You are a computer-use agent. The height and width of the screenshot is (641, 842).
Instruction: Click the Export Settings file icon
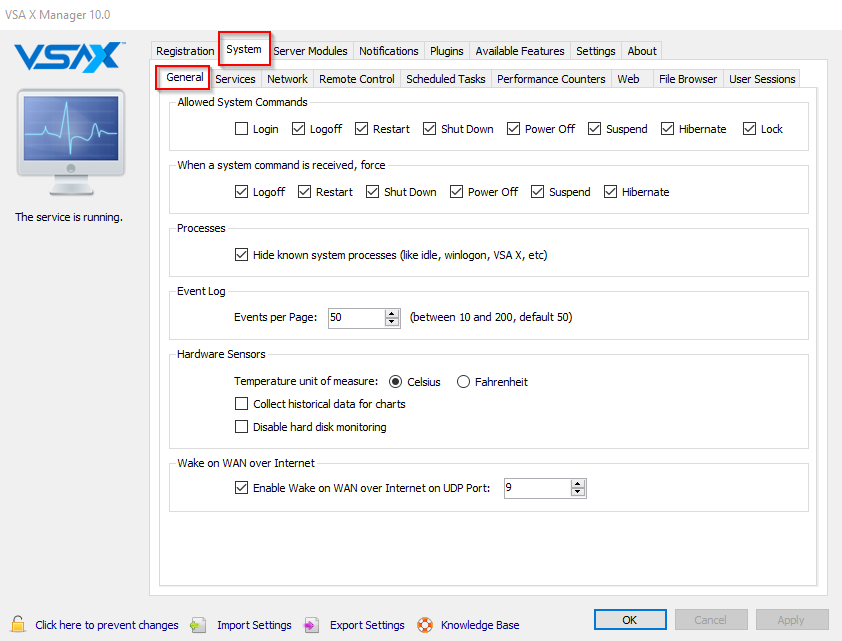pyautogui.click(x=311, y=625)
